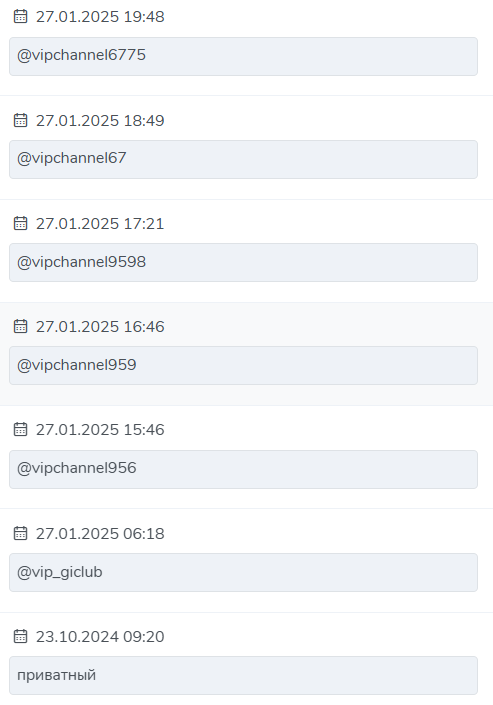Click calendar icon beside 27.01.2025 06:18
This screenshot has width=493, height=705.
click(x=20, y=533)
